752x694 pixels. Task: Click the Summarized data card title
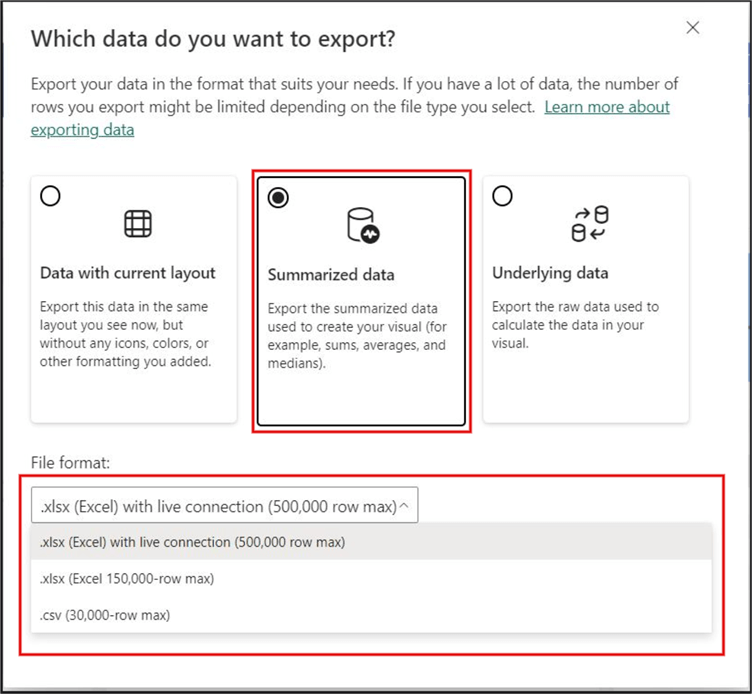(331, 274)
